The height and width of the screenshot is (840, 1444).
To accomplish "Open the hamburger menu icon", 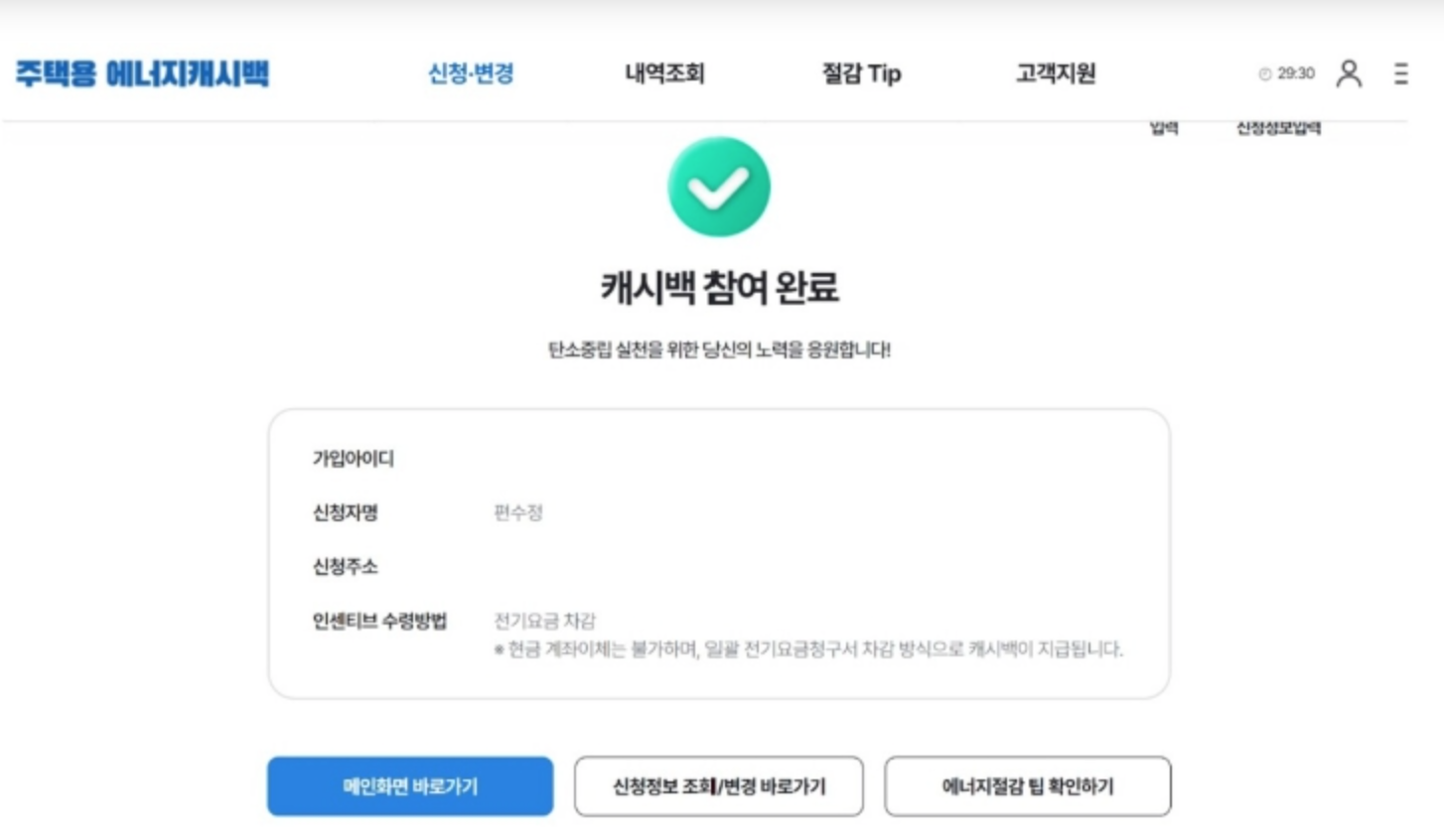I will [1400, 73].
